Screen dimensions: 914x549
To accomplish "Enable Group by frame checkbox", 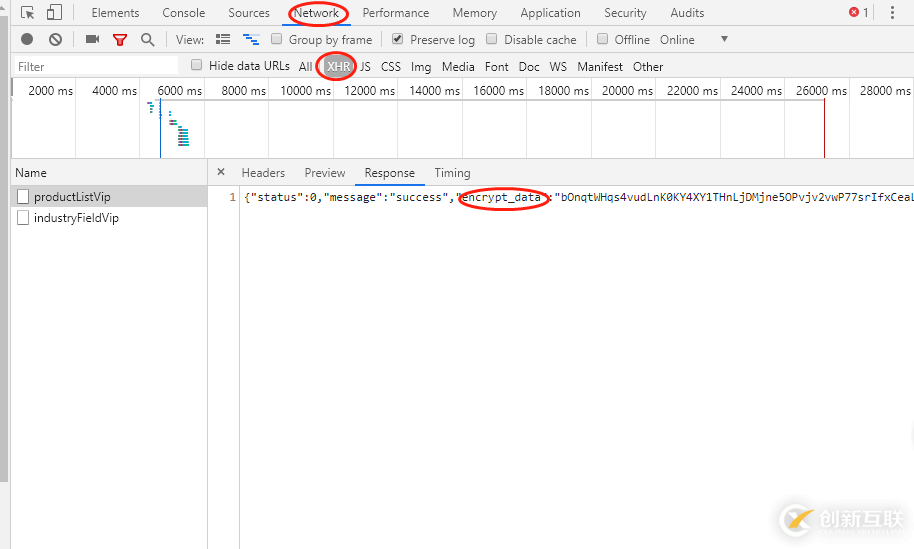I will click(x=277, y=38).
